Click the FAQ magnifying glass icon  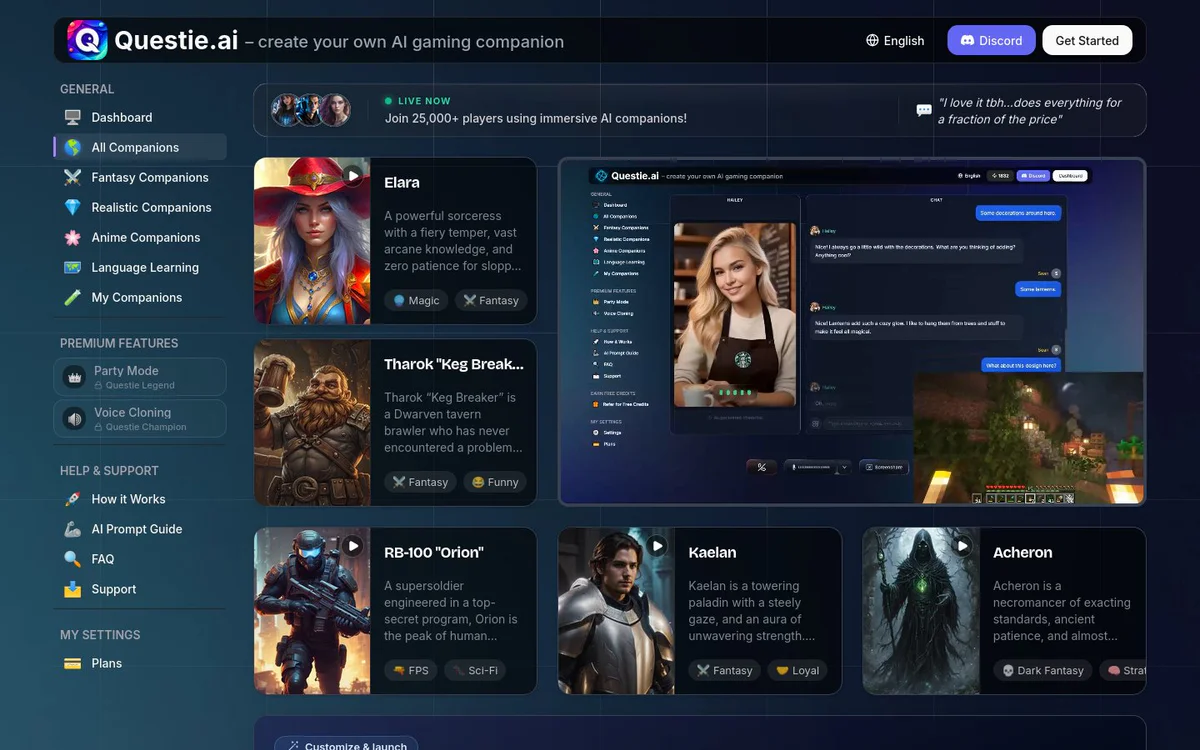pos(73,559)
